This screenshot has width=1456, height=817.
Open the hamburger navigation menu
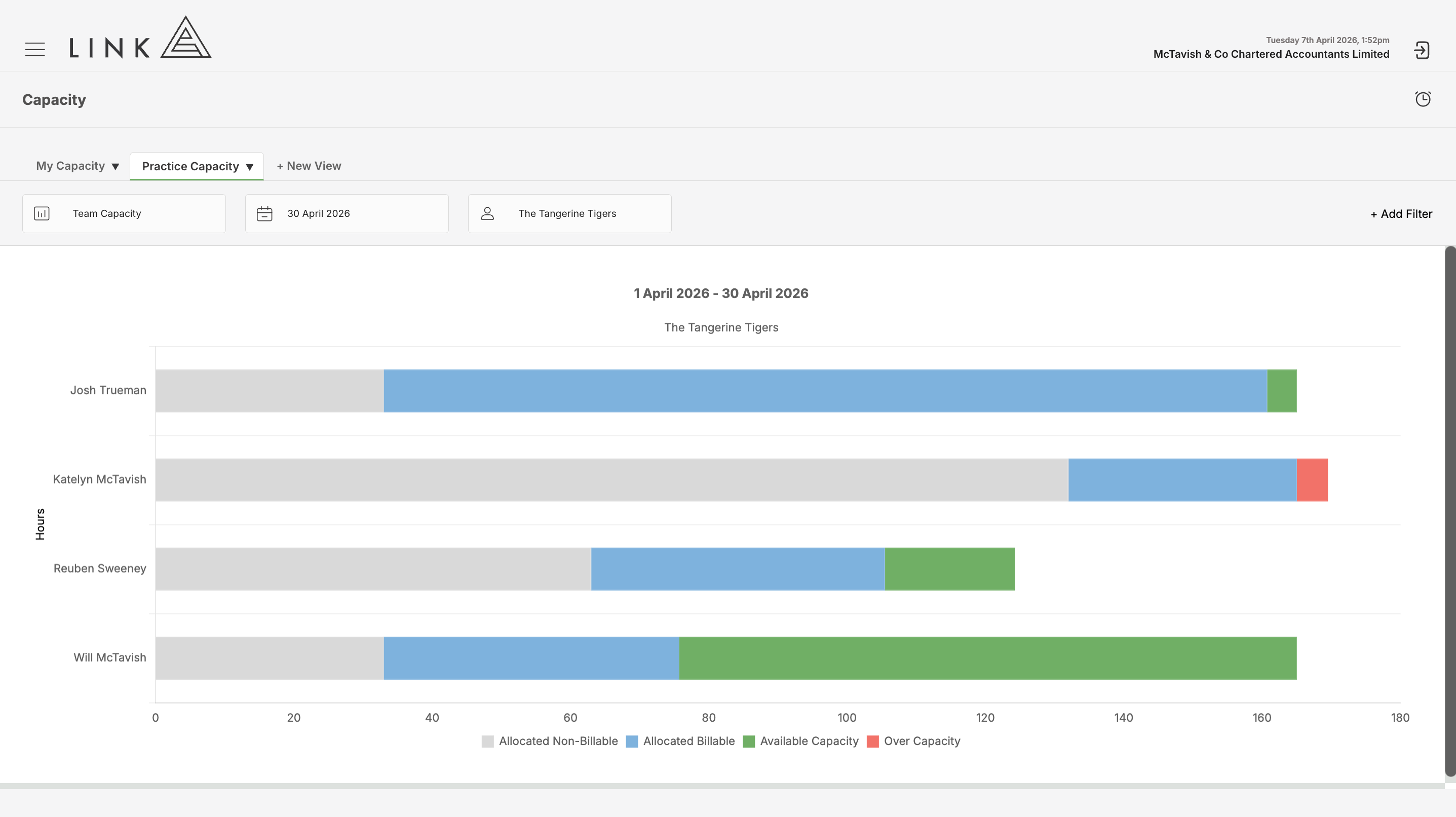tap(35, 50)
